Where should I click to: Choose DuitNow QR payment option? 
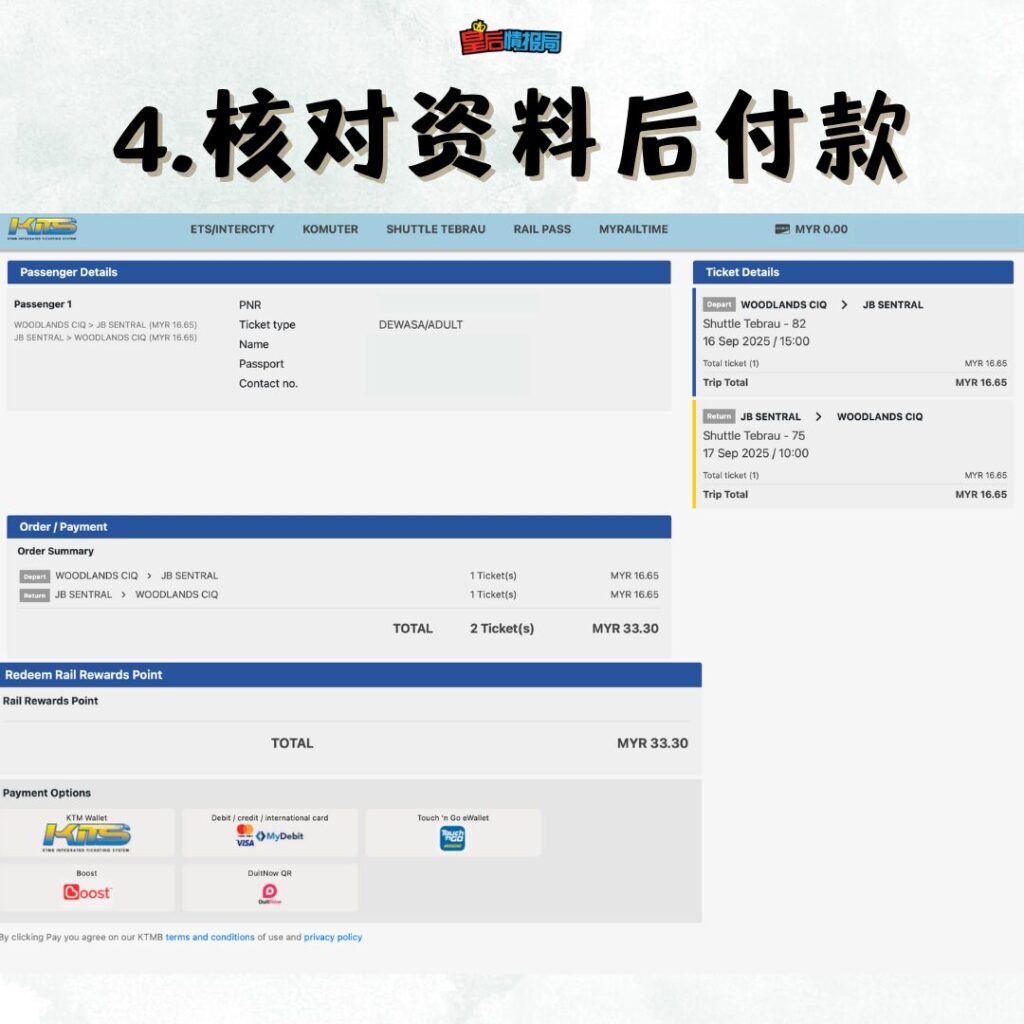point(269,888)
